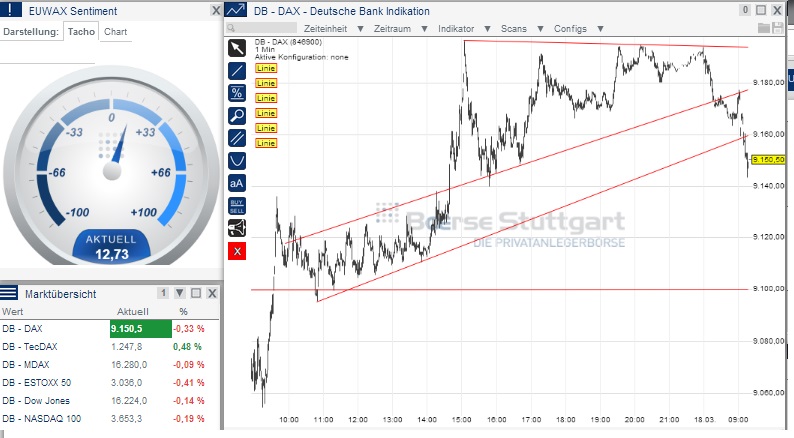Open the Zeiteinheit dropdown
Screen dimensions: 794x438
coord(334,29)
